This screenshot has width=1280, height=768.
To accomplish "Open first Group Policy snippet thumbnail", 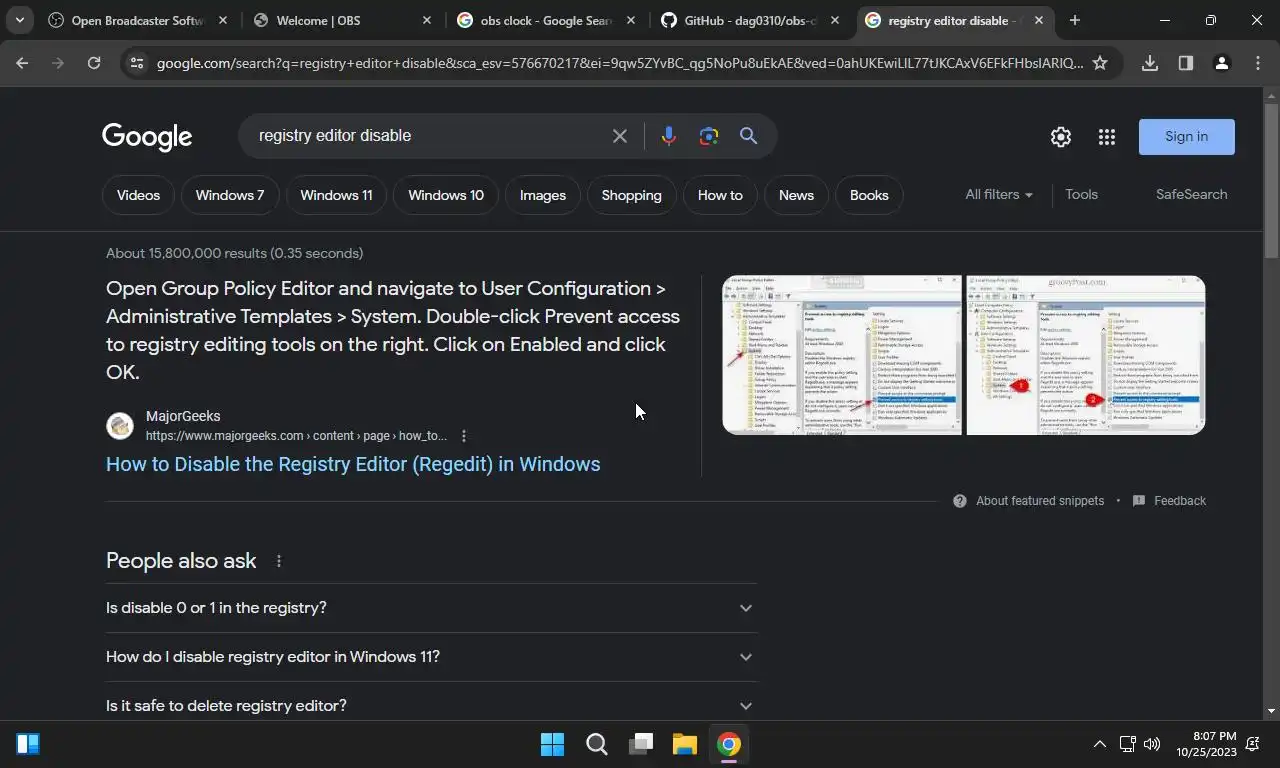I will coord(842,355).
